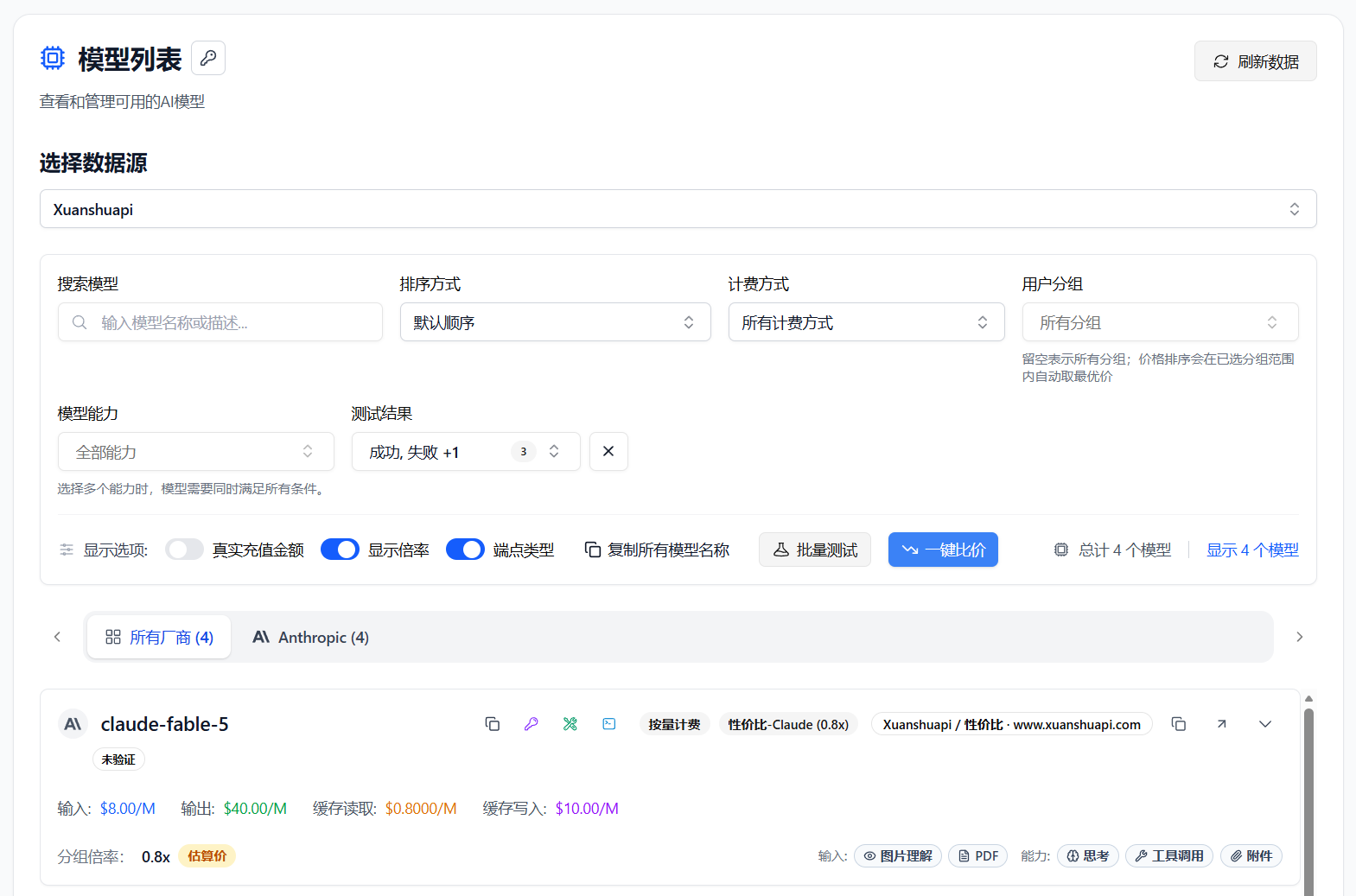
Task: Click the right arrow of vendor tabs
Action: coord(1299,637)
